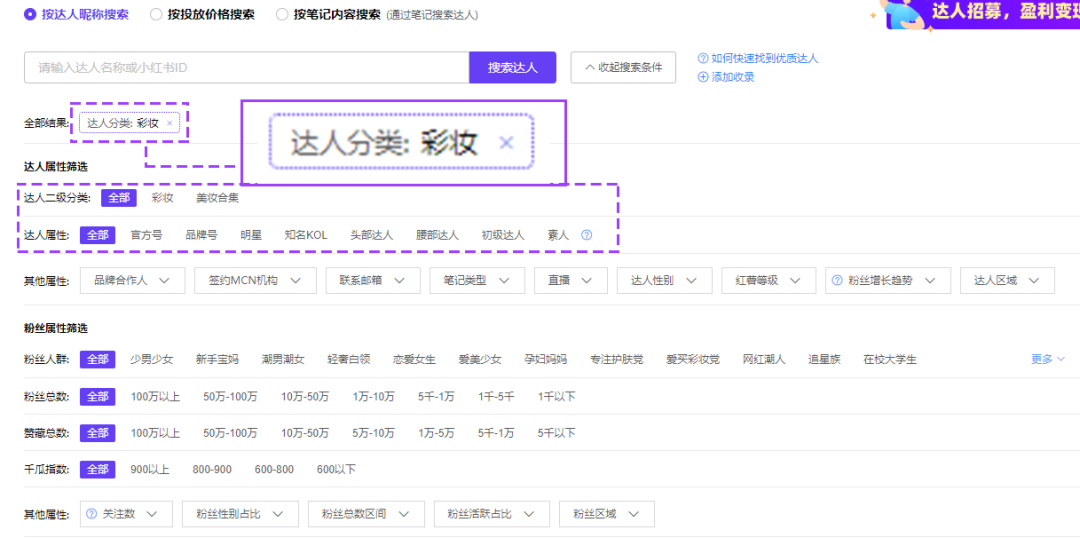Screen dimensions: 1080x538
Task: Remove the 达人分类: 彩妆 filter tag
Action: coord(169,123)
